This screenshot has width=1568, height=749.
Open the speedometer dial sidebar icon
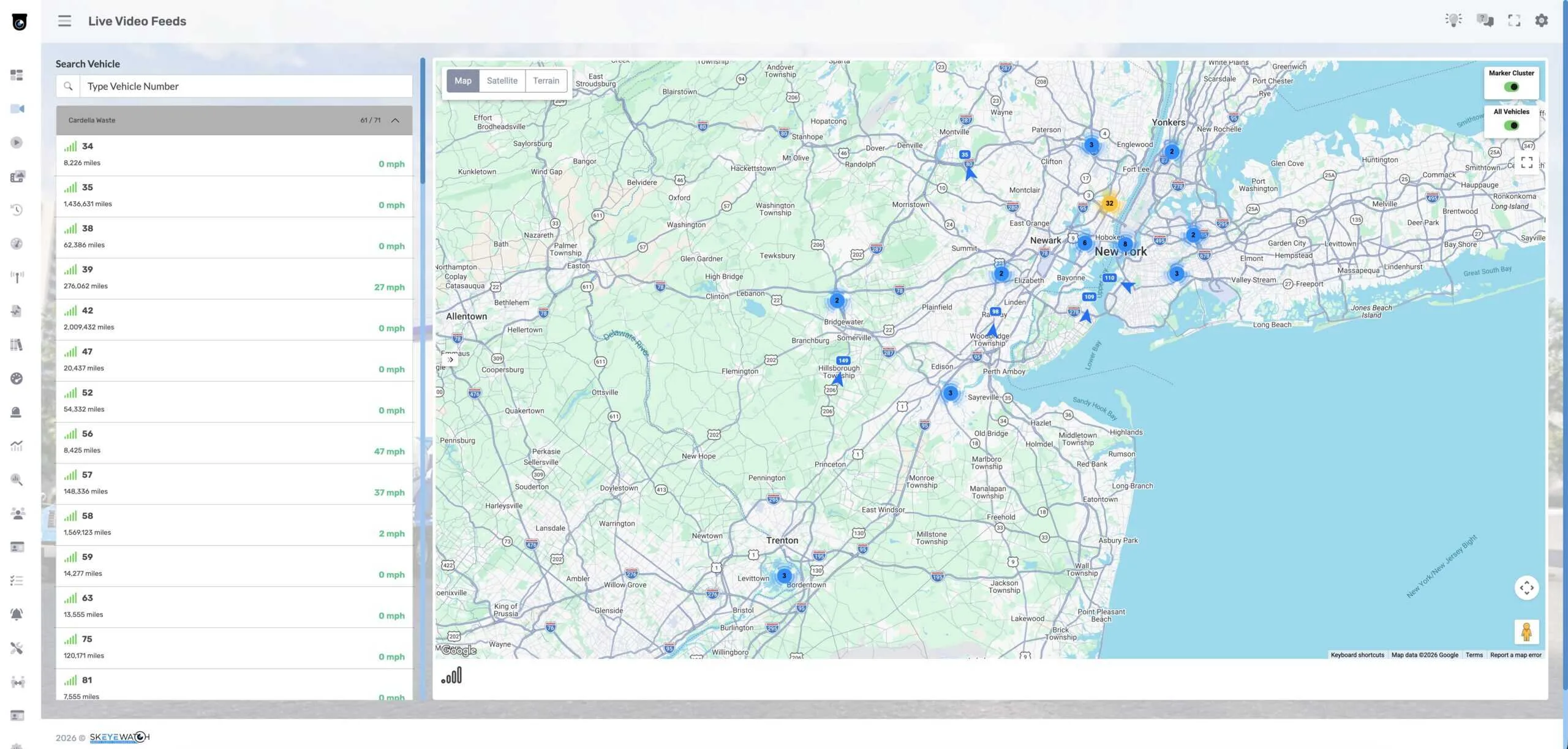pyautogui.click(x=17, y=378)
